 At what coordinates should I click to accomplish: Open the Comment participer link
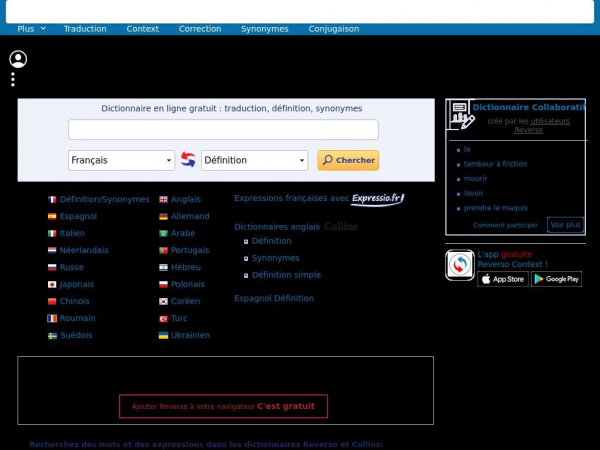pyautogui.click(x=505, y=225)
